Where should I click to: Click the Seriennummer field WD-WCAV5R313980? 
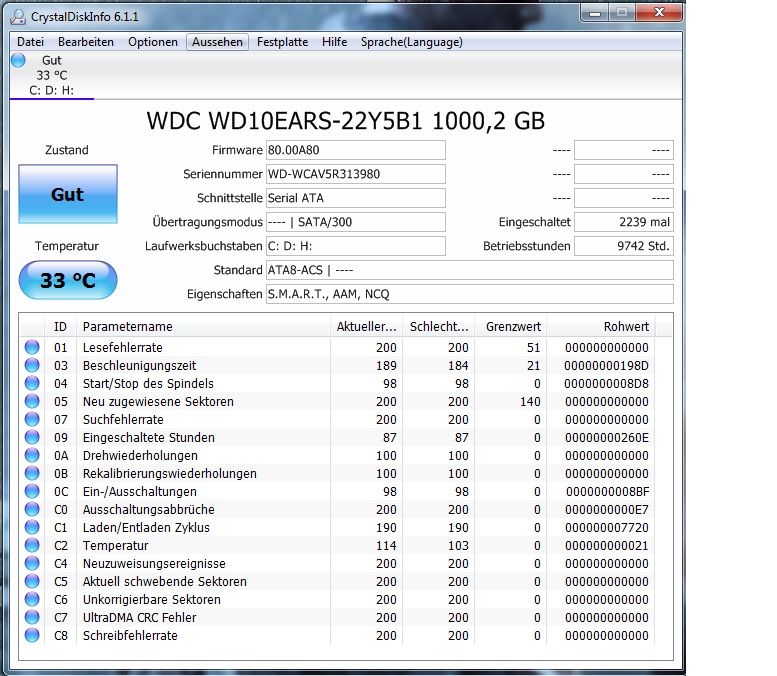[x=356, y=174]
